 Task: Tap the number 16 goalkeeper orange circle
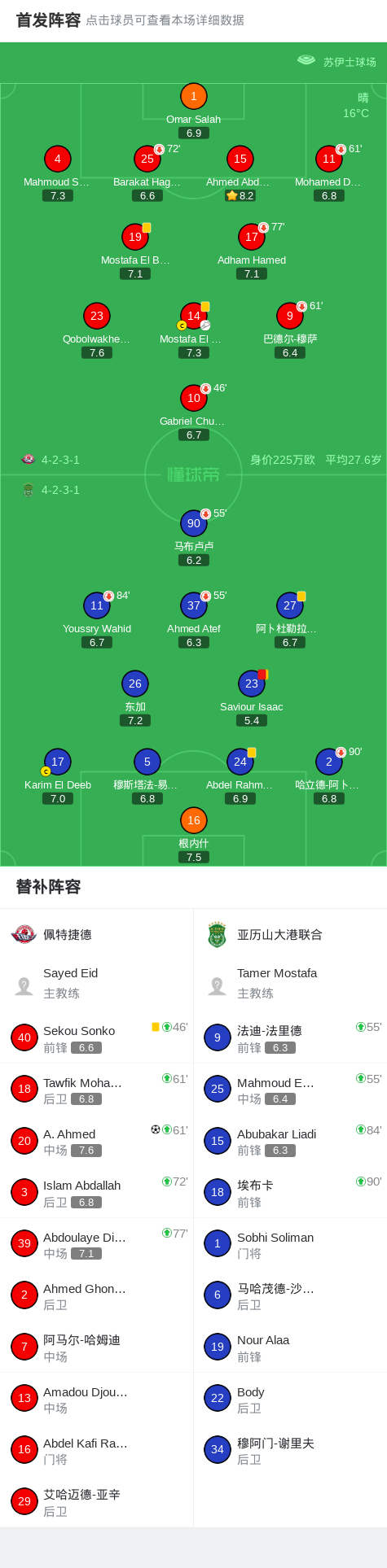[193, 820]
